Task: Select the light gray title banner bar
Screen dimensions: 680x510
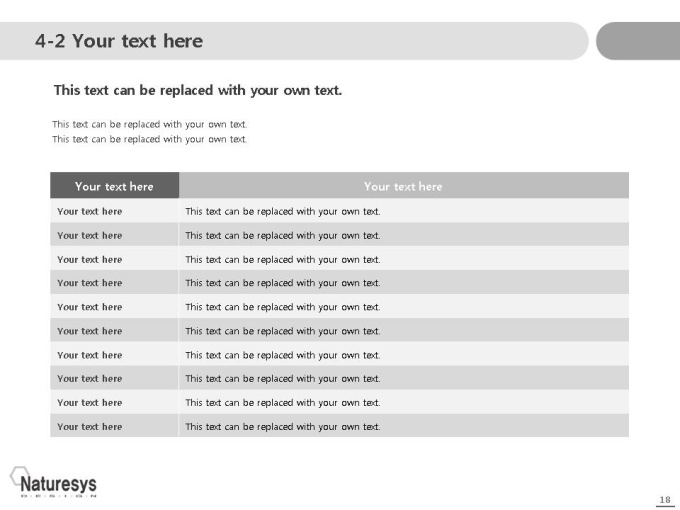Action: 294,41
